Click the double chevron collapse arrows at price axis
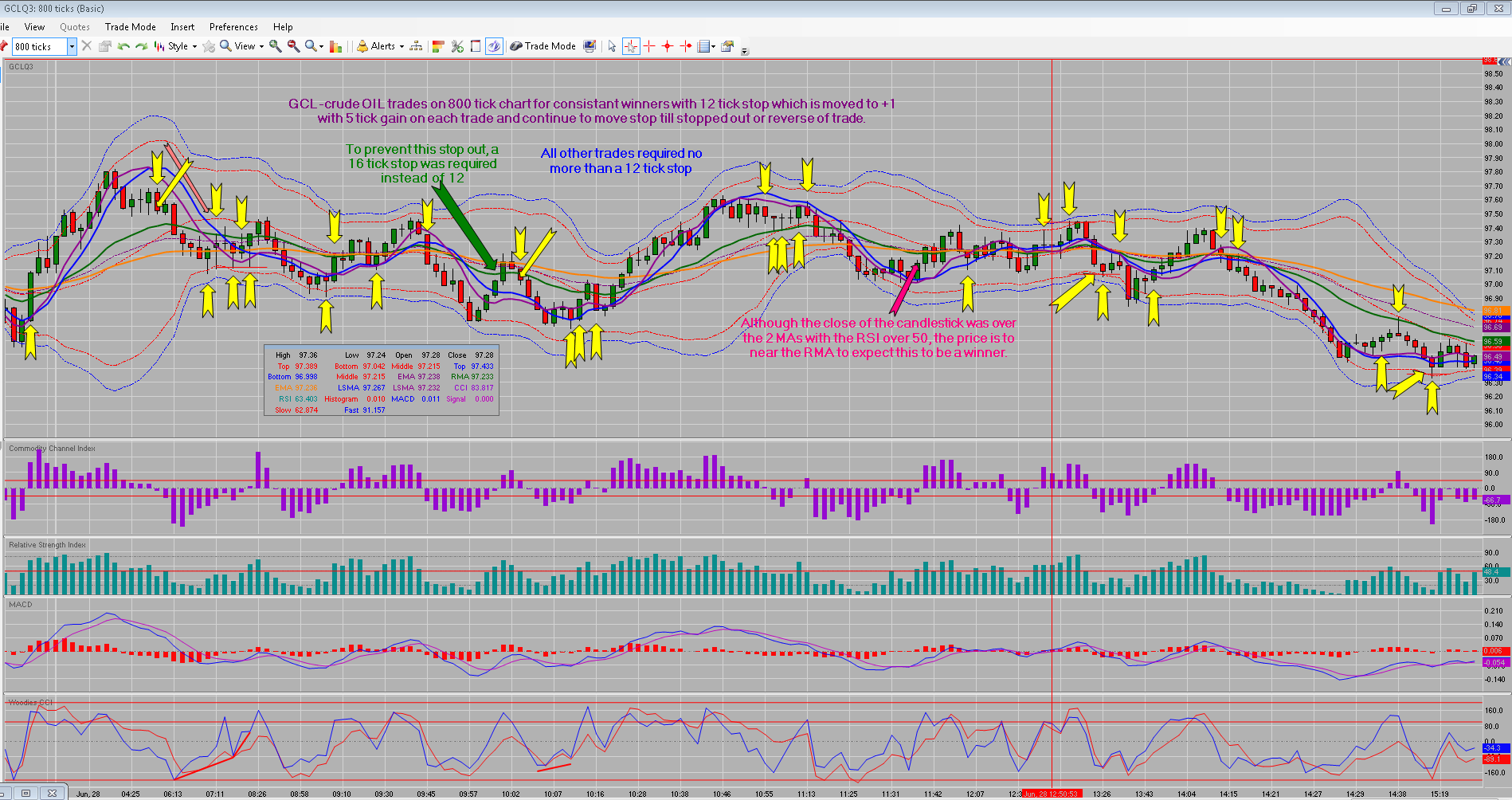This screenshot has height=800, width=1512. pyautogui.click(x=1505, y=61)
